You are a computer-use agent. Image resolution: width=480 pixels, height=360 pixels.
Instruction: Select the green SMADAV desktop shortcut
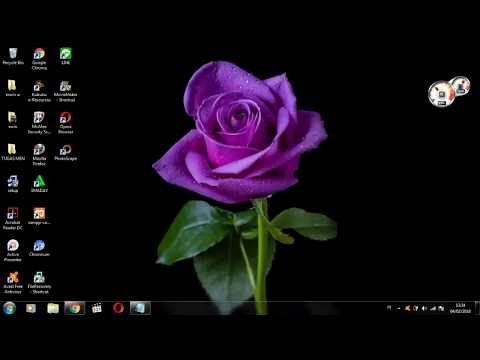coord(39,184)
